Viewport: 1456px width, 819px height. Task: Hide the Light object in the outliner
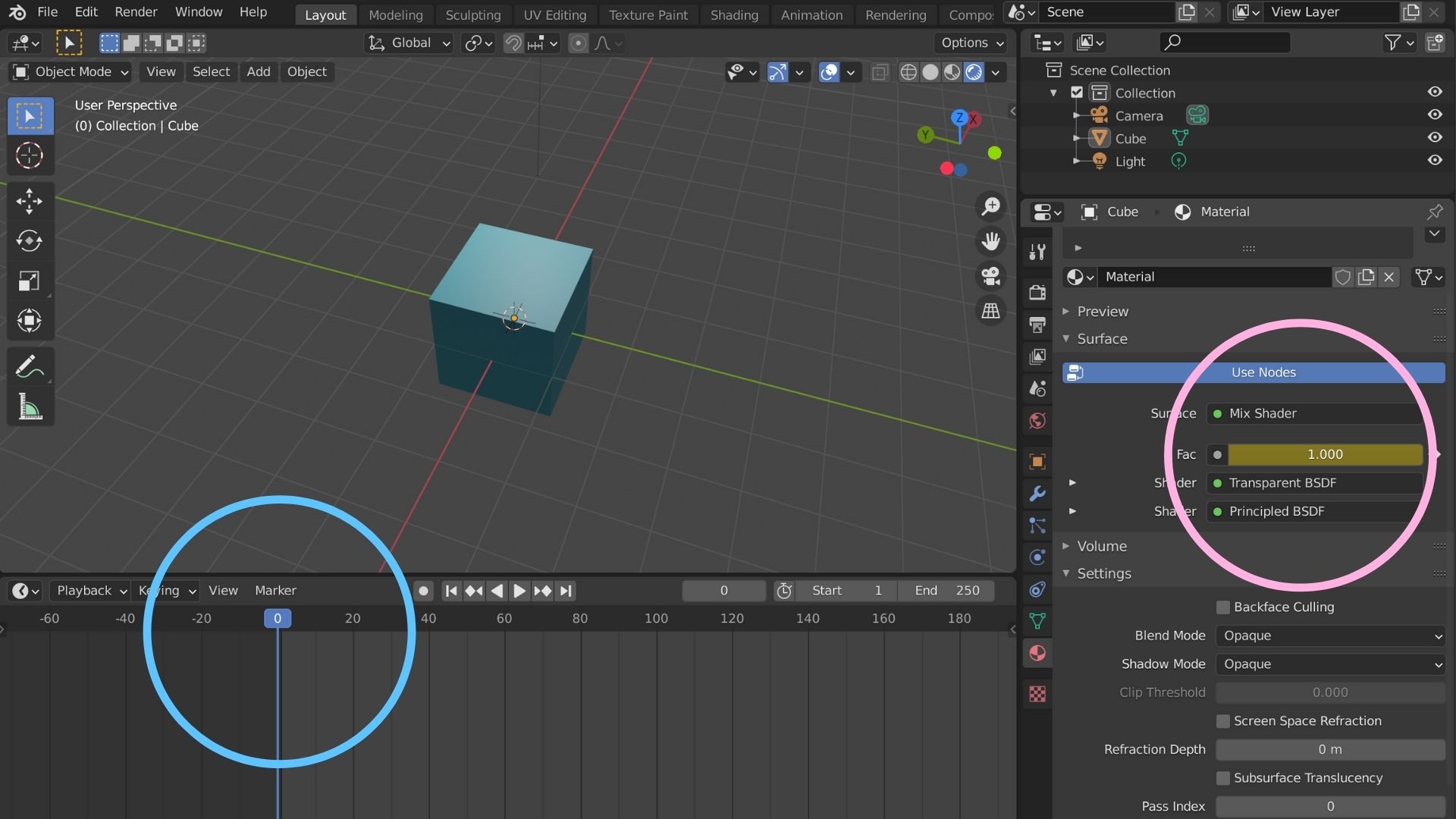click(1436, 160)
